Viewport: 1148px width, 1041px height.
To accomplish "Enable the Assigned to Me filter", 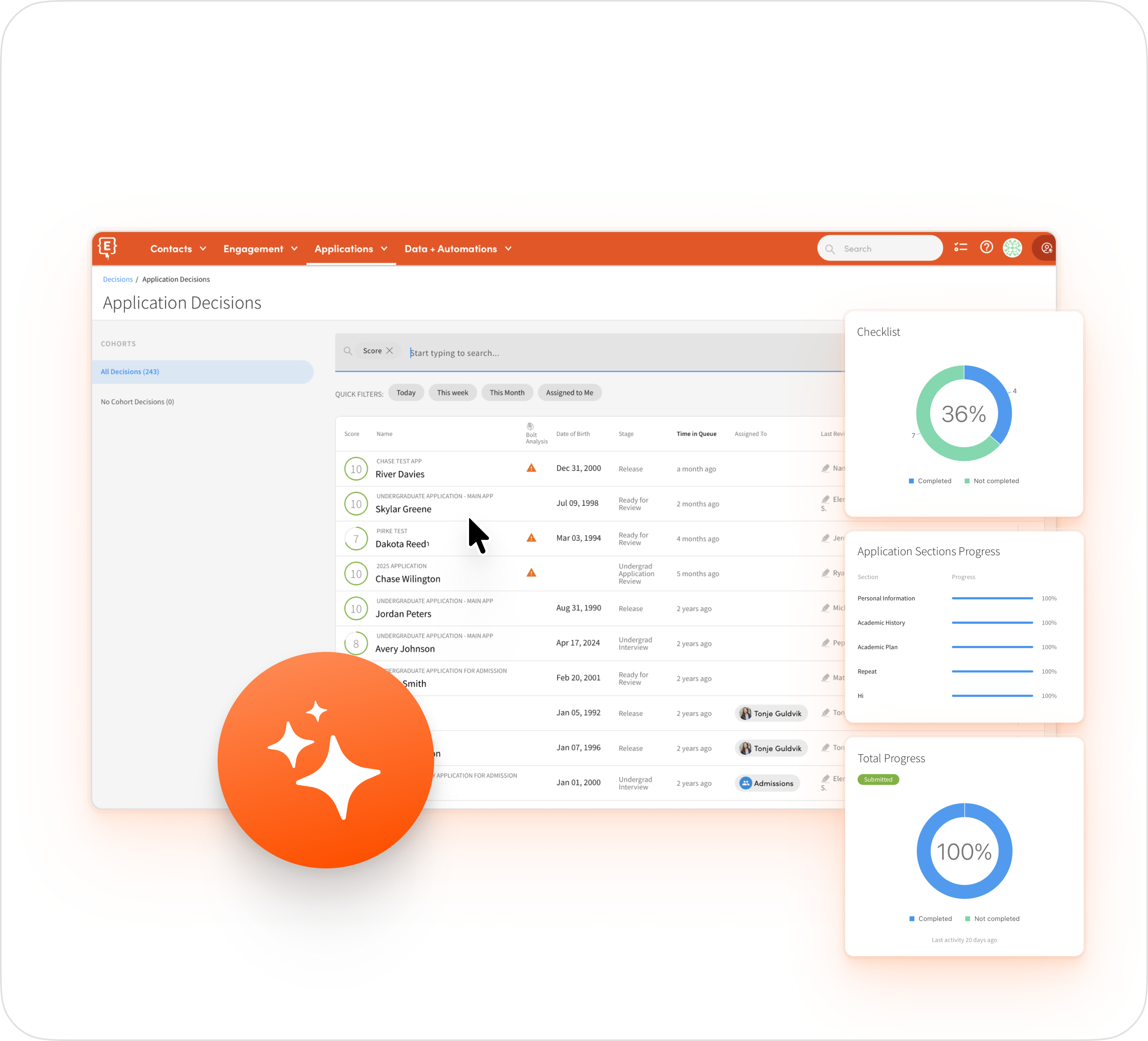I will (570, 392).
